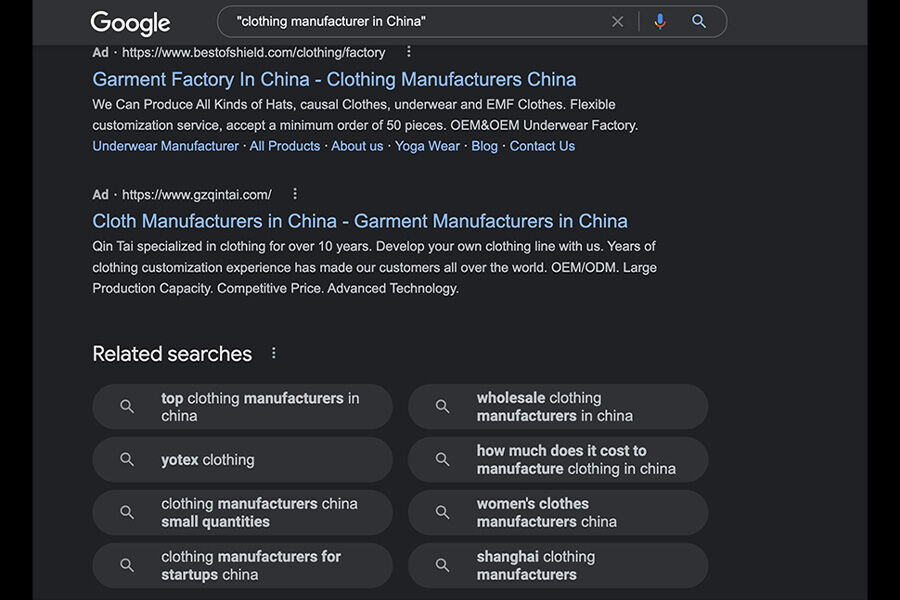The width and height of the screenshot is (900, 600).
Task: Click the magnifying glass search button
Action: pyautogui.click(x=699, y=21)
